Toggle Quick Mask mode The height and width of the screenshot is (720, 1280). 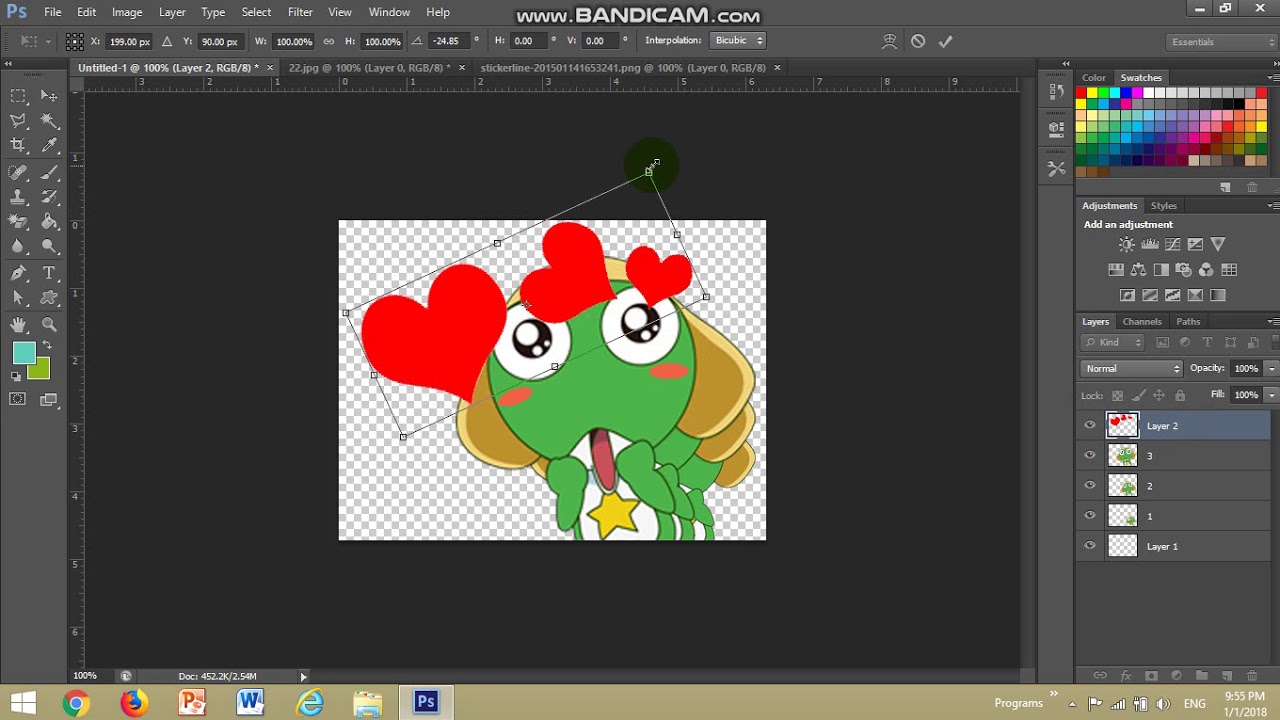18,399
